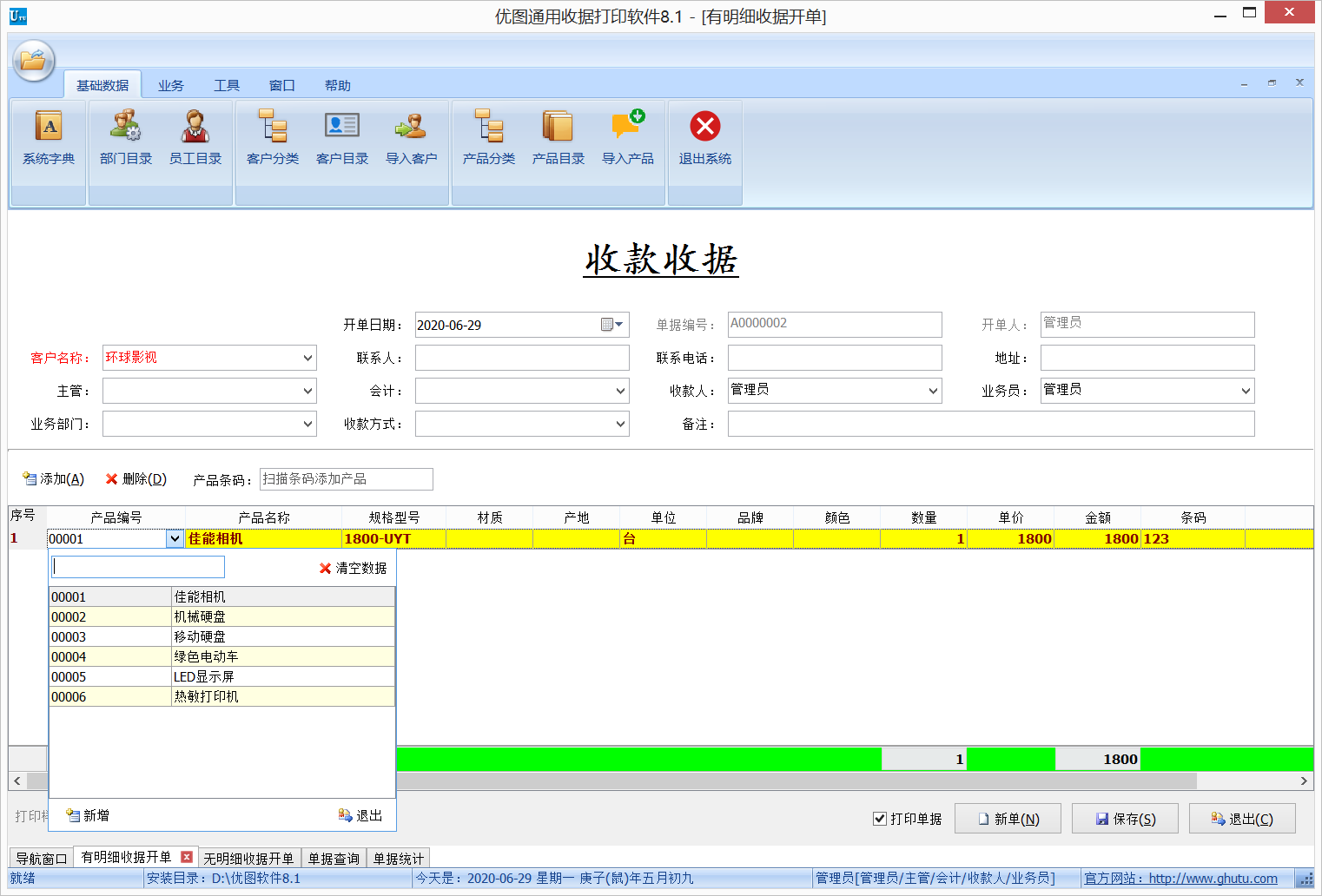Screen dimensions: 1322x896
Task: Open the 产品目录 product catalog
Action: [559, 139]
